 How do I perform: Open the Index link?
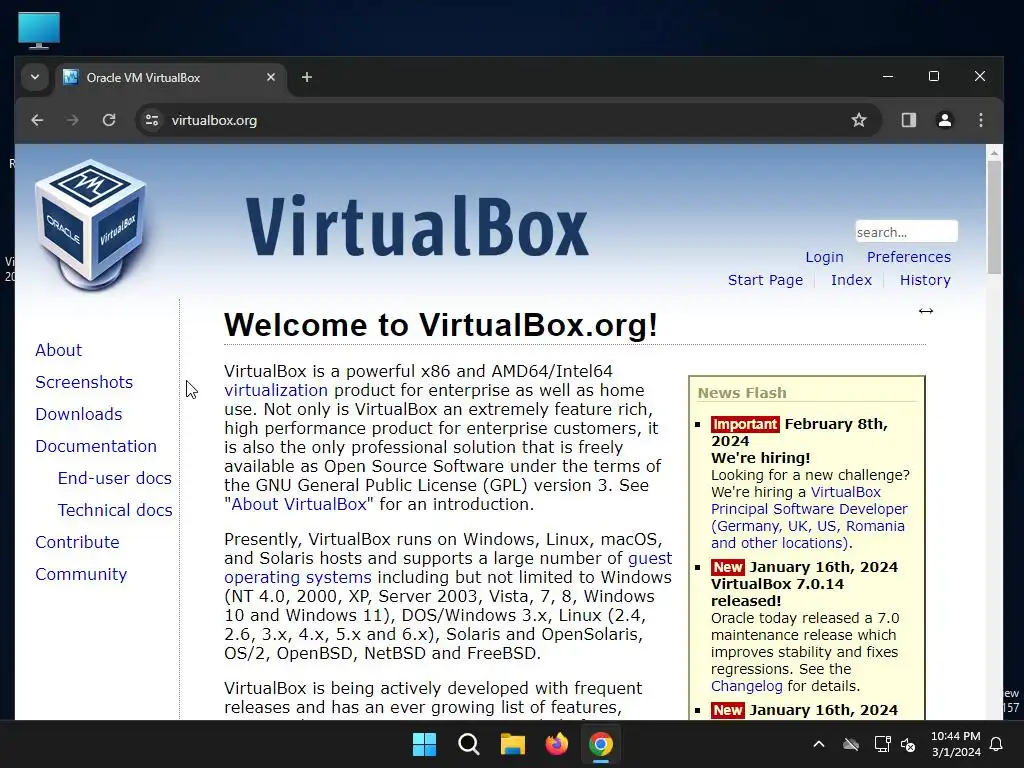pyautogui.click(x=851, y=280)
